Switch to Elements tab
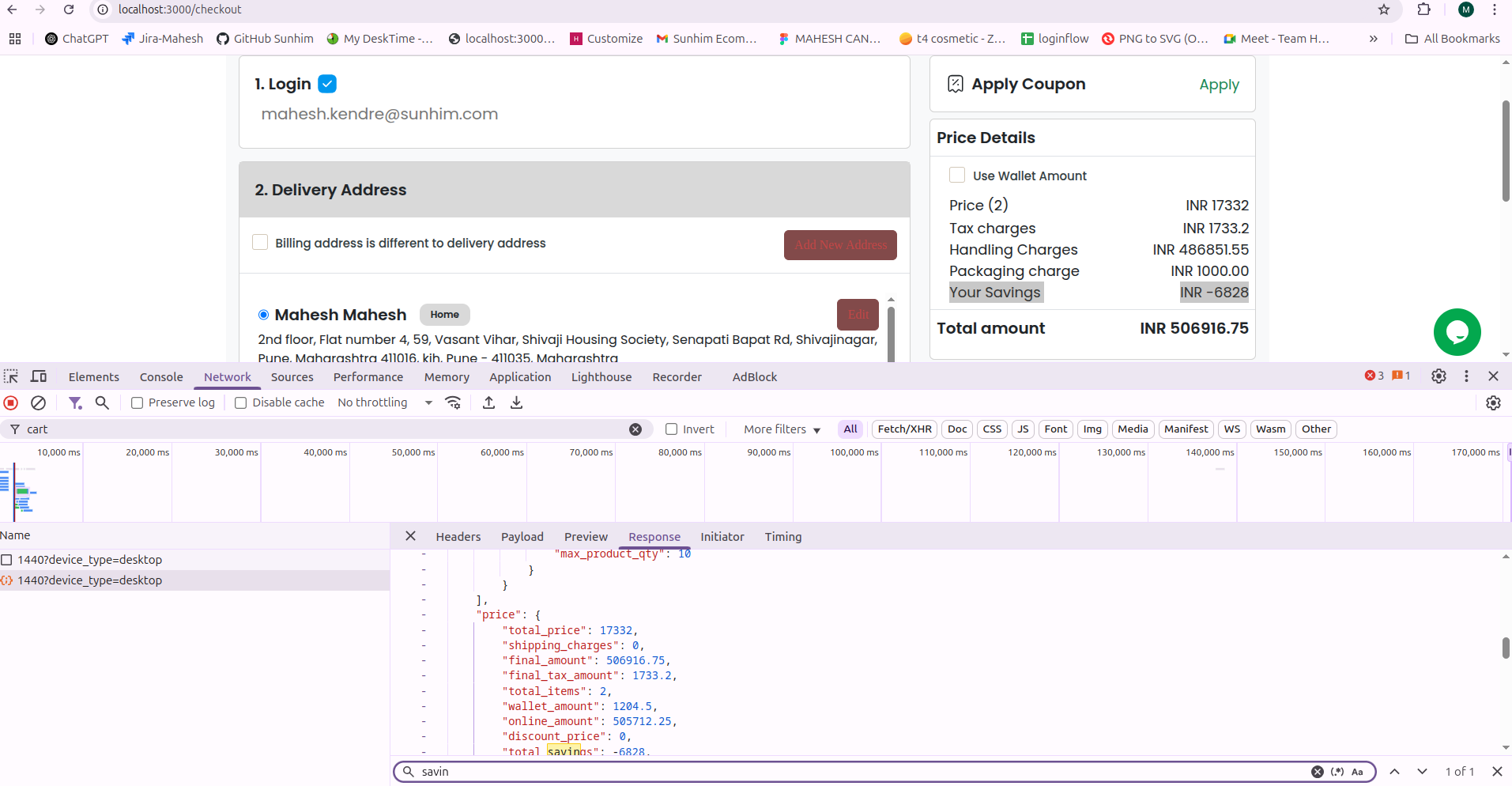The width and height of the screenshot is (1512, 786). (x=94, y=377)
